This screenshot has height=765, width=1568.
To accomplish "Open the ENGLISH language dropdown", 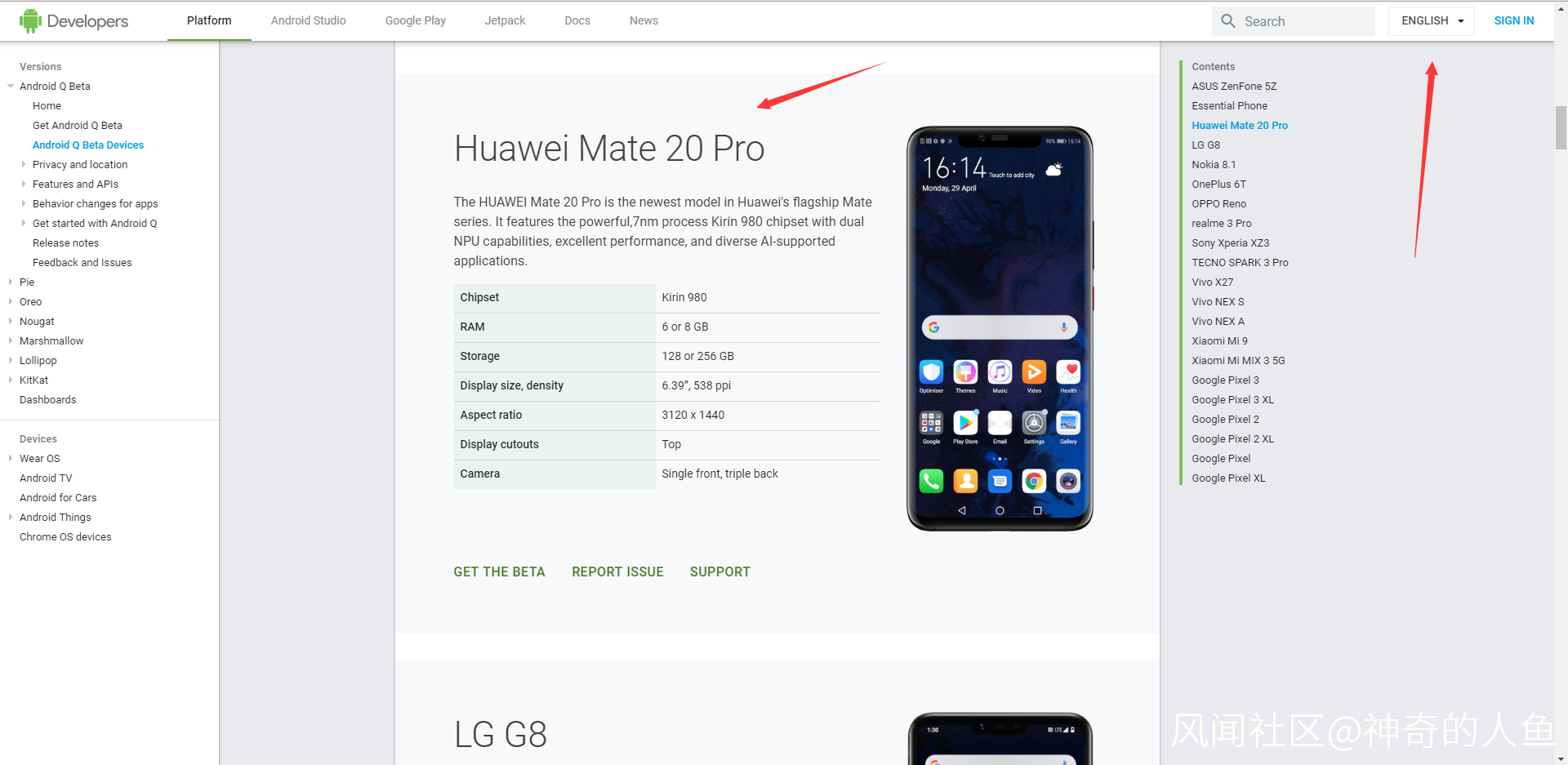I will [x=1431, y=21].
